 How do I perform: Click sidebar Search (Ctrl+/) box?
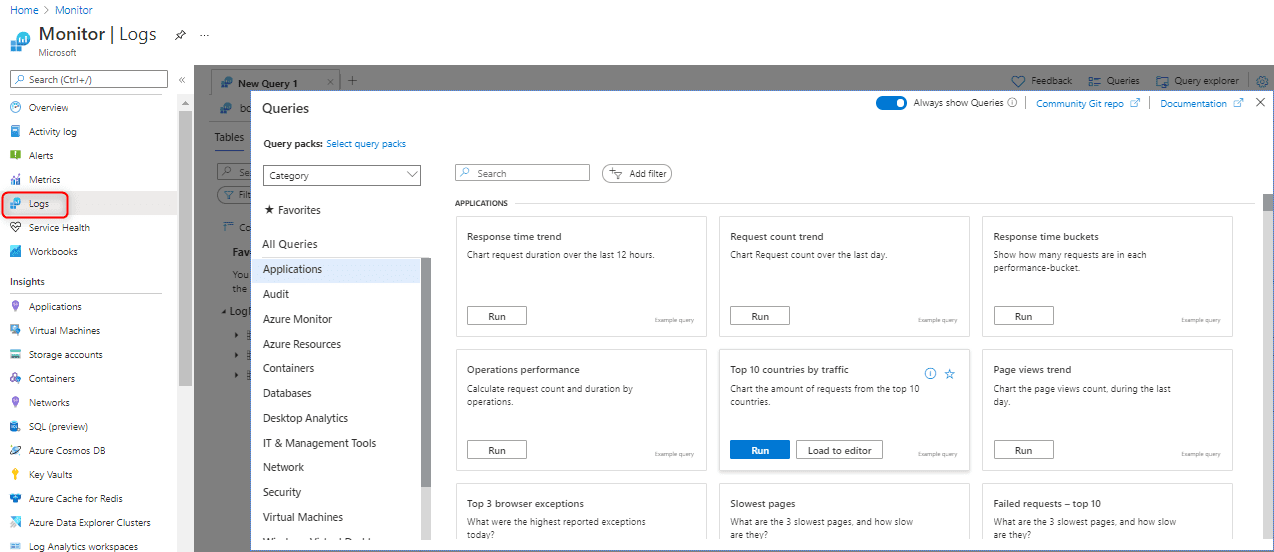(x=89, y=79)
